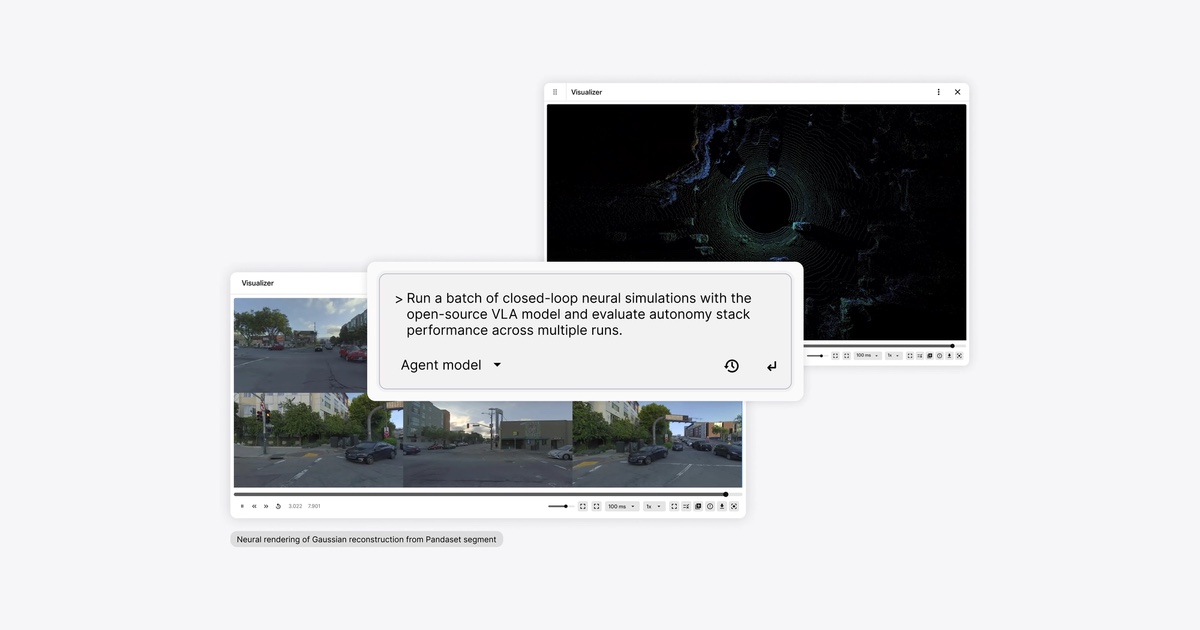Clock icon in camera Visualizer toolbar
Viewport: 1200px width, 630px height.
click(x=710, y=506)
